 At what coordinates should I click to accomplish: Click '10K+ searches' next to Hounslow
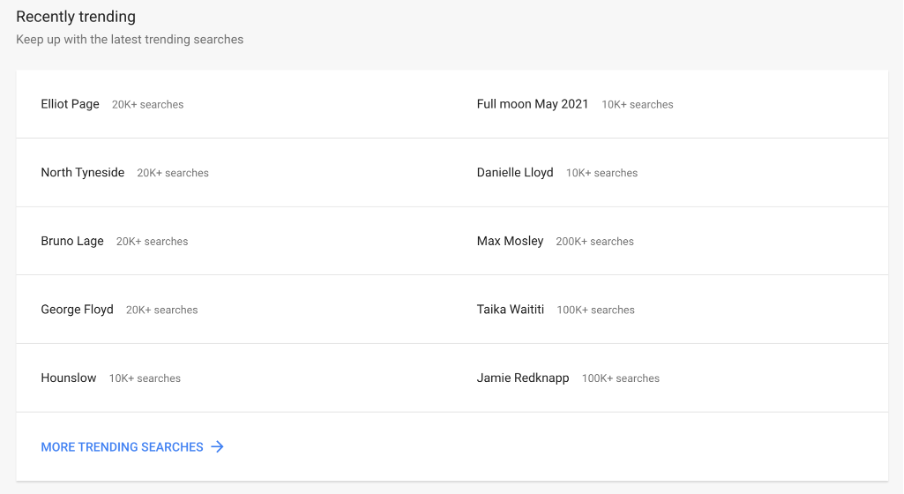(x=145, y=379)
